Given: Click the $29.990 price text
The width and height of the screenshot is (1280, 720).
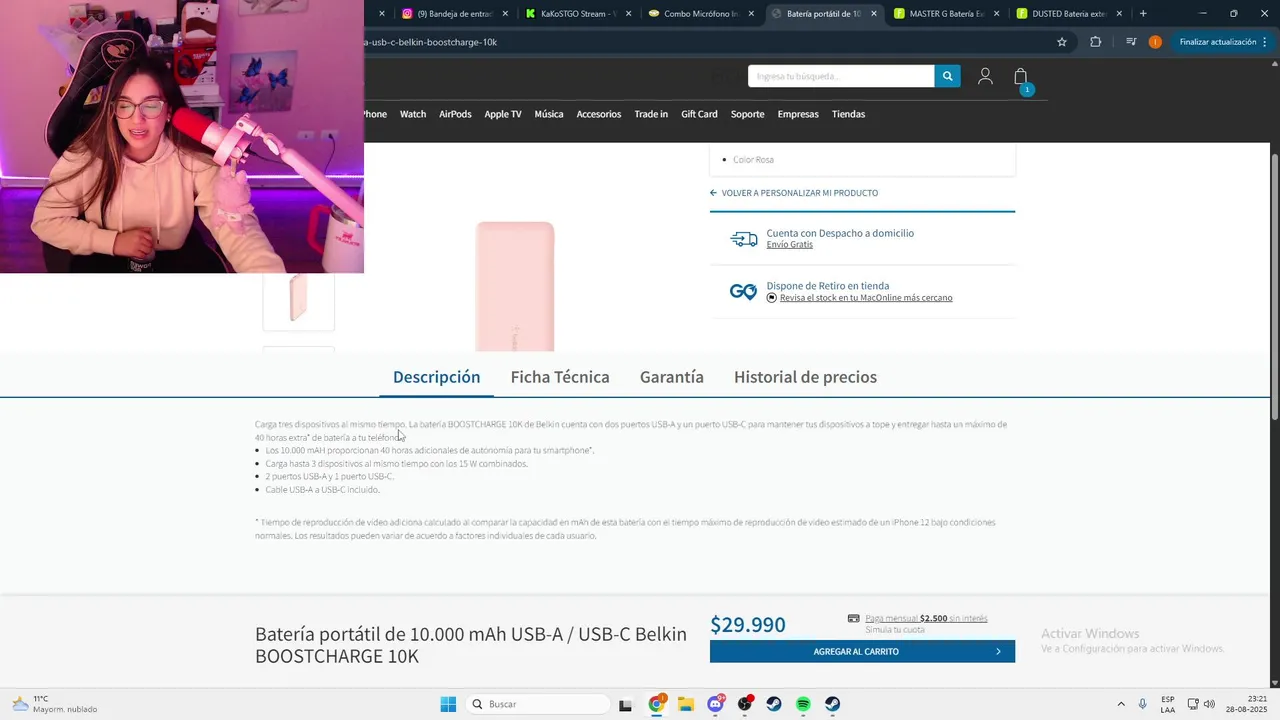Looking at the screenshot, I should click(x=748, y=625).
